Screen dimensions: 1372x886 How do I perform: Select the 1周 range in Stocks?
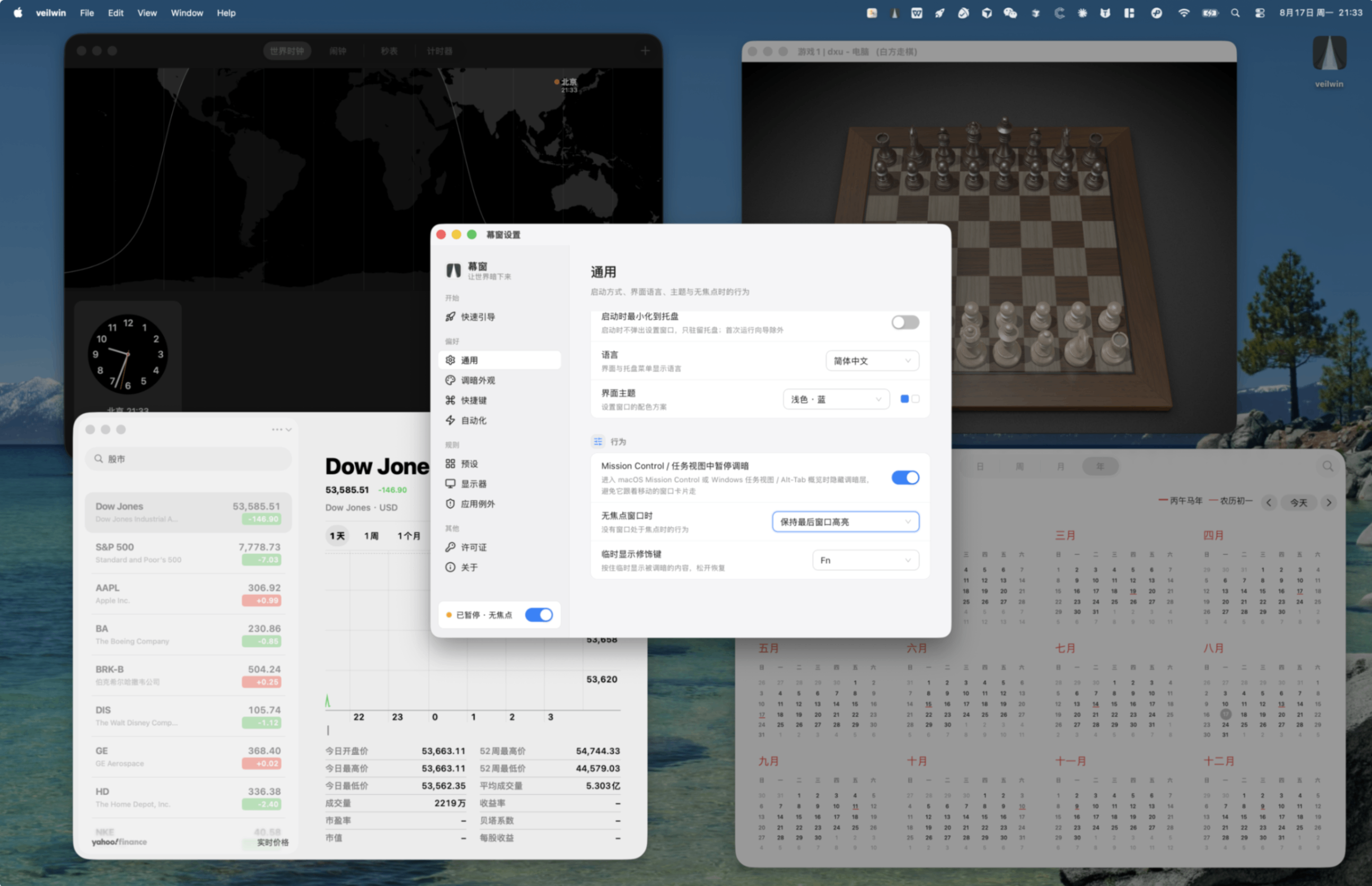371,536
